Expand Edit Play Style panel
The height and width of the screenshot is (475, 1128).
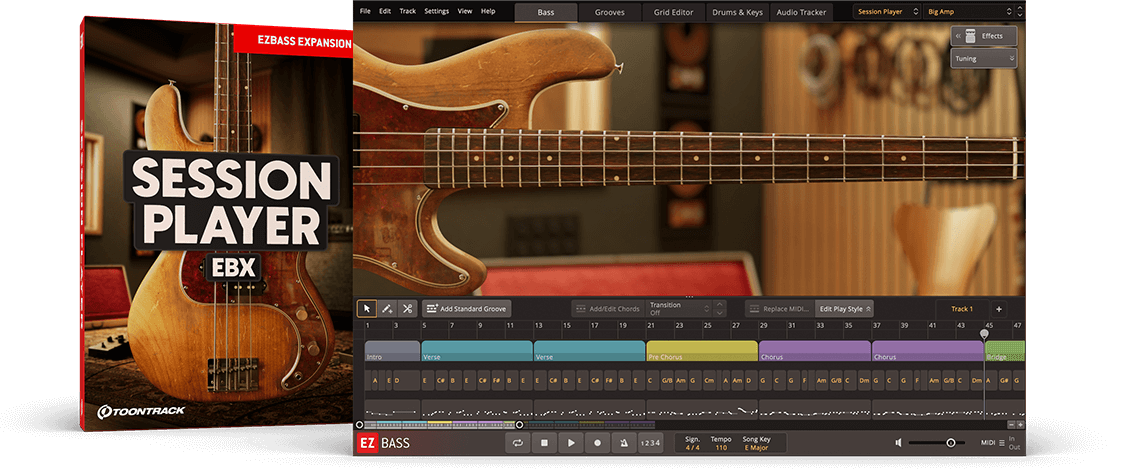point(845,309)
